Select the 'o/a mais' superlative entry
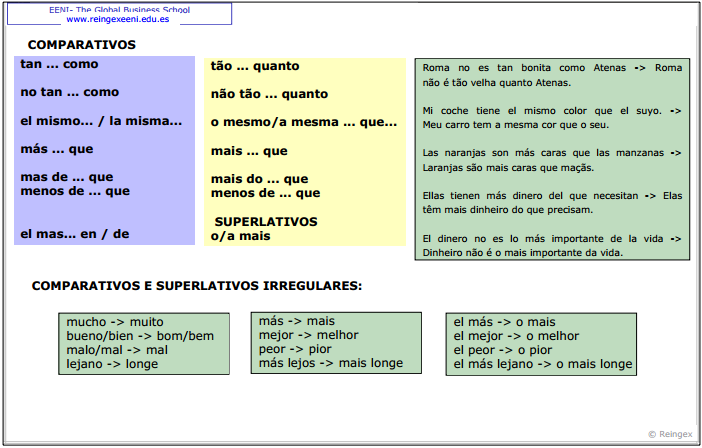 tap(240, 236)
